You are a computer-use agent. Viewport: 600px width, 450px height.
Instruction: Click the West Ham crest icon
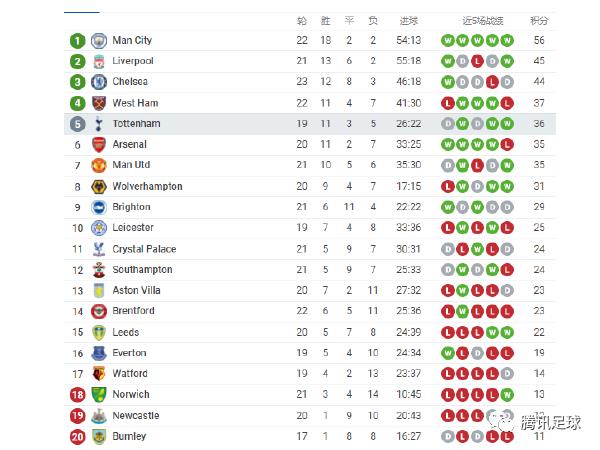(x=98, y=103)
